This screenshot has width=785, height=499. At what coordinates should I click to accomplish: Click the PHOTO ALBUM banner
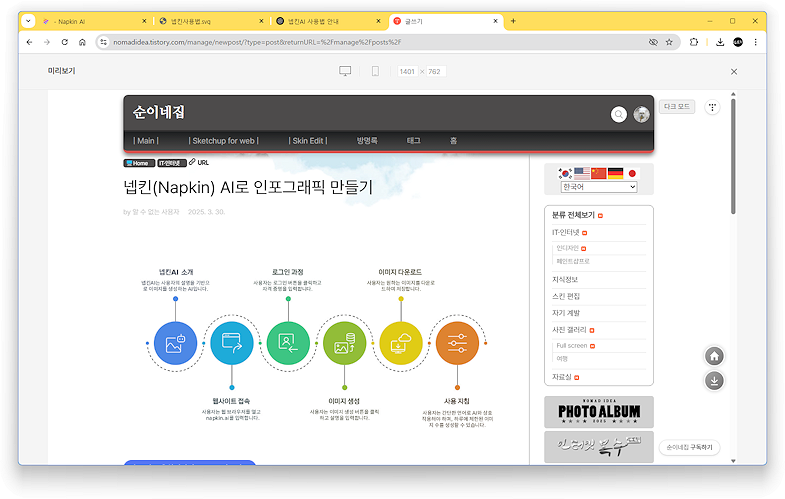click(599, 412)
